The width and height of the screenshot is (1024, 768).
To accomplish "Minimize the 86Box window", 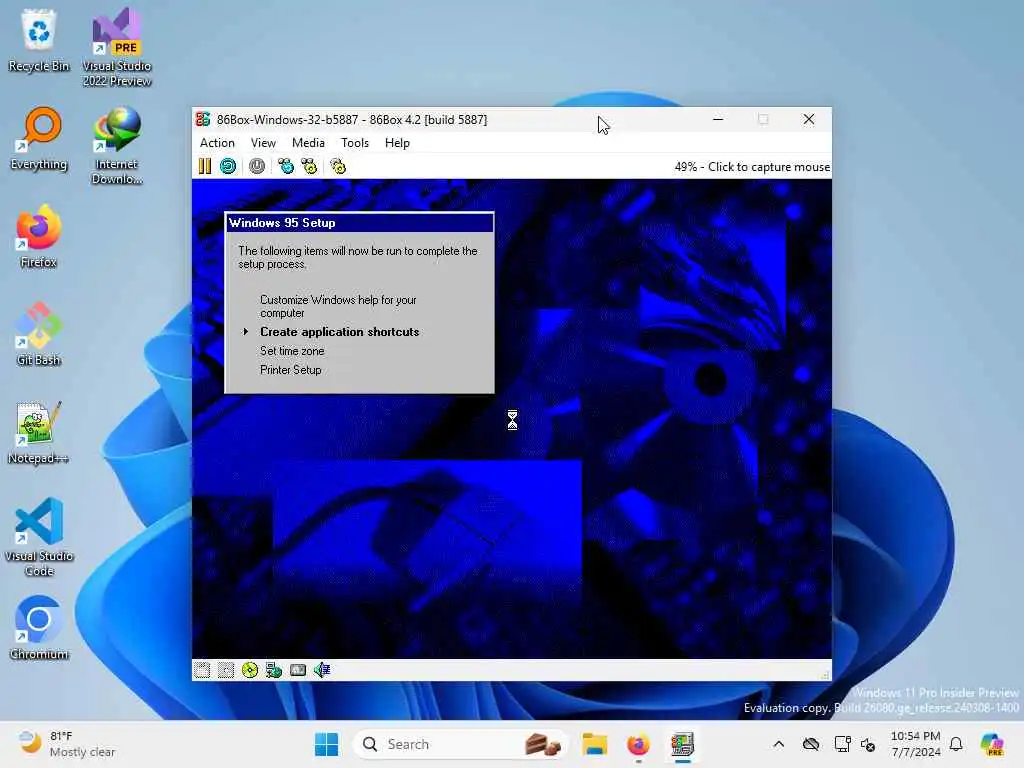I will click(718, 120).
